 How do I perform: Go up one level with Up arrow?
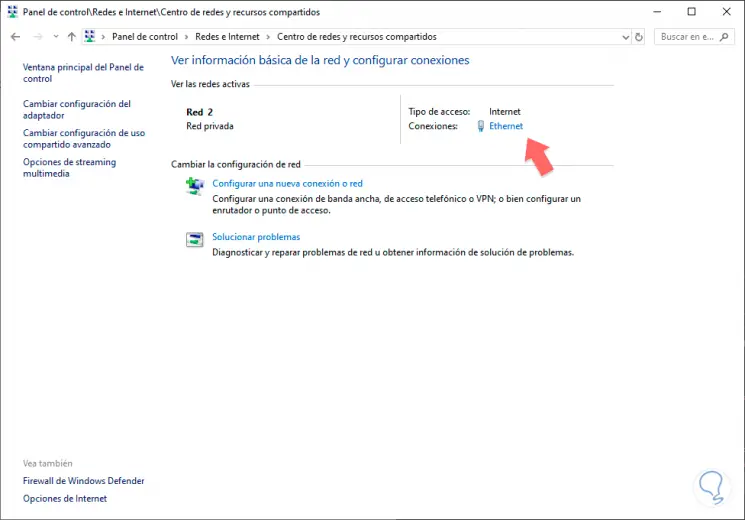coord(72,37)
